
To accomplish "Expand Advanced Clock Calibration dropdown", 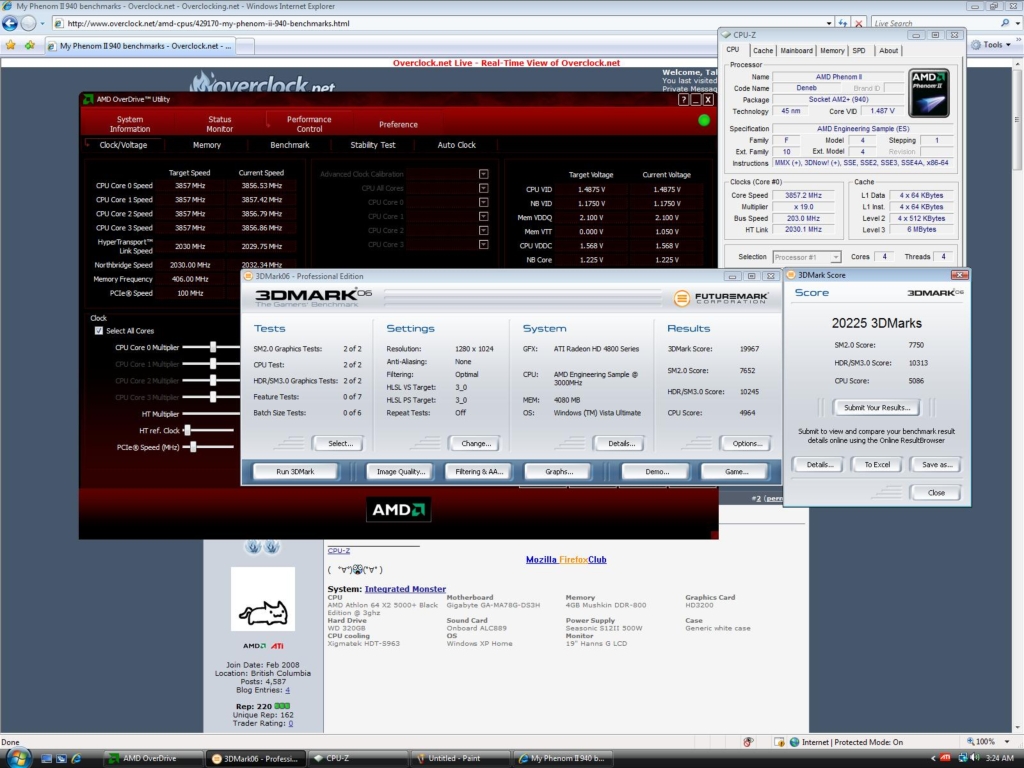I will [483, 174].
